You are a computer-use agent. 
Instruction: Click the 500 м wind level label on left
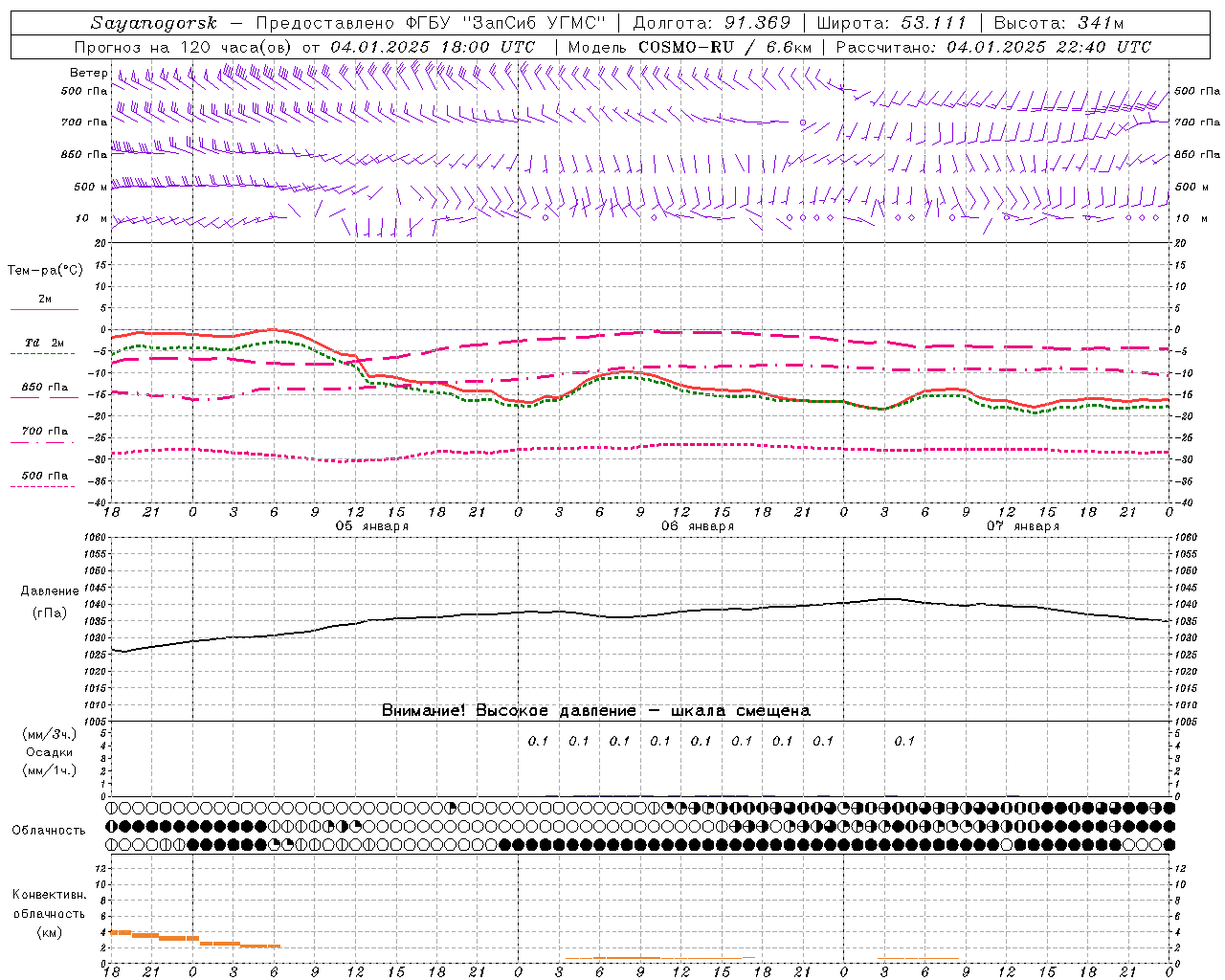point(91,187)
